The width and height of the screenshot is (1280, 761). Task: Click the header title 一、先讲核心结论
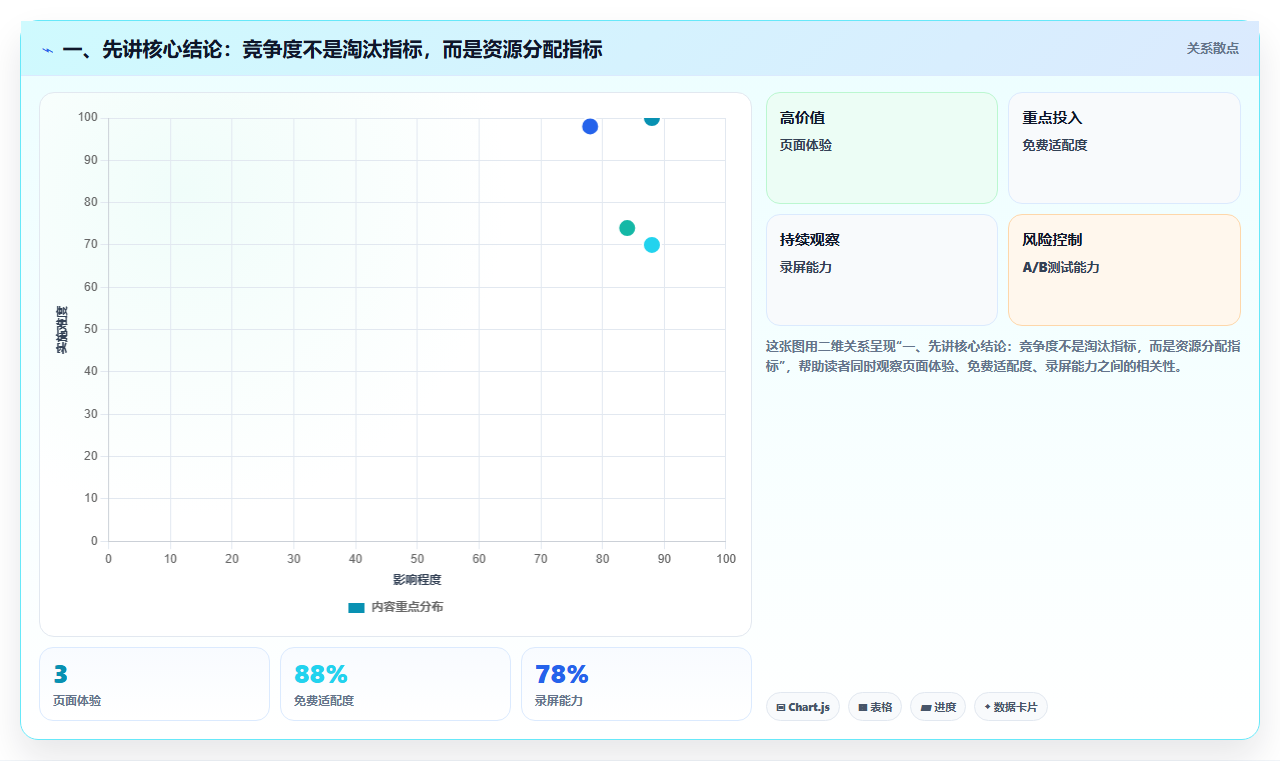[x=332, y=49]
